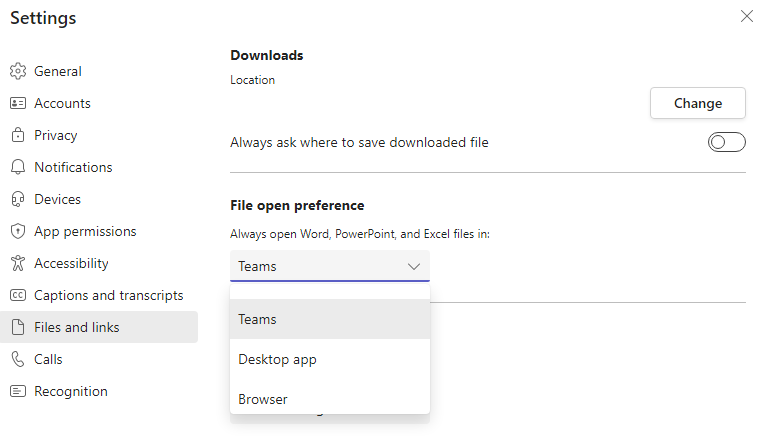Viewport: 764px width, 440px height.
Task: Click the Notifications bell icon
Action: coord(18,167)
